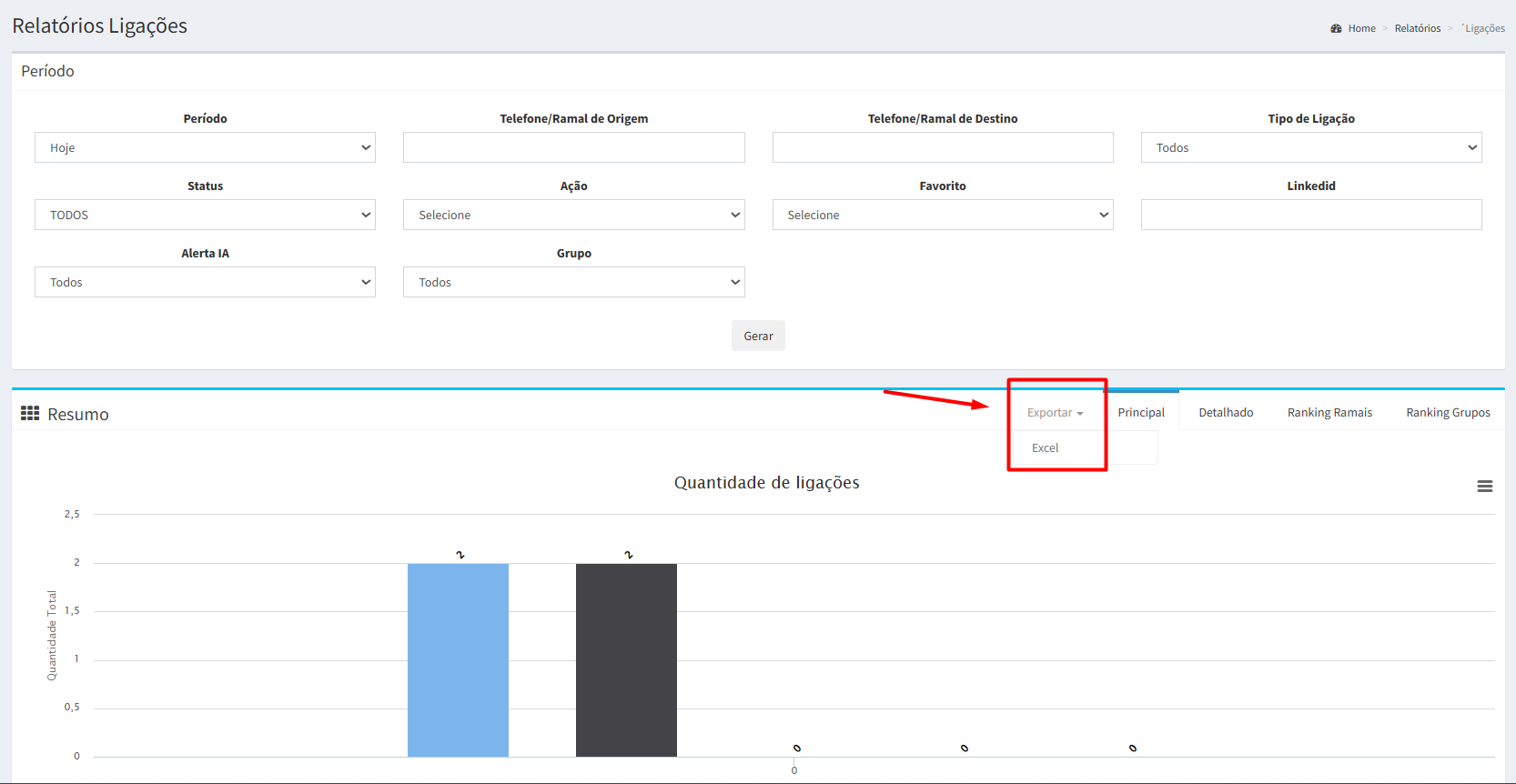This screenshot has width=1516, height=784.
Task: Open the Período dropdown showing Hoje
Action: (205, 147)
